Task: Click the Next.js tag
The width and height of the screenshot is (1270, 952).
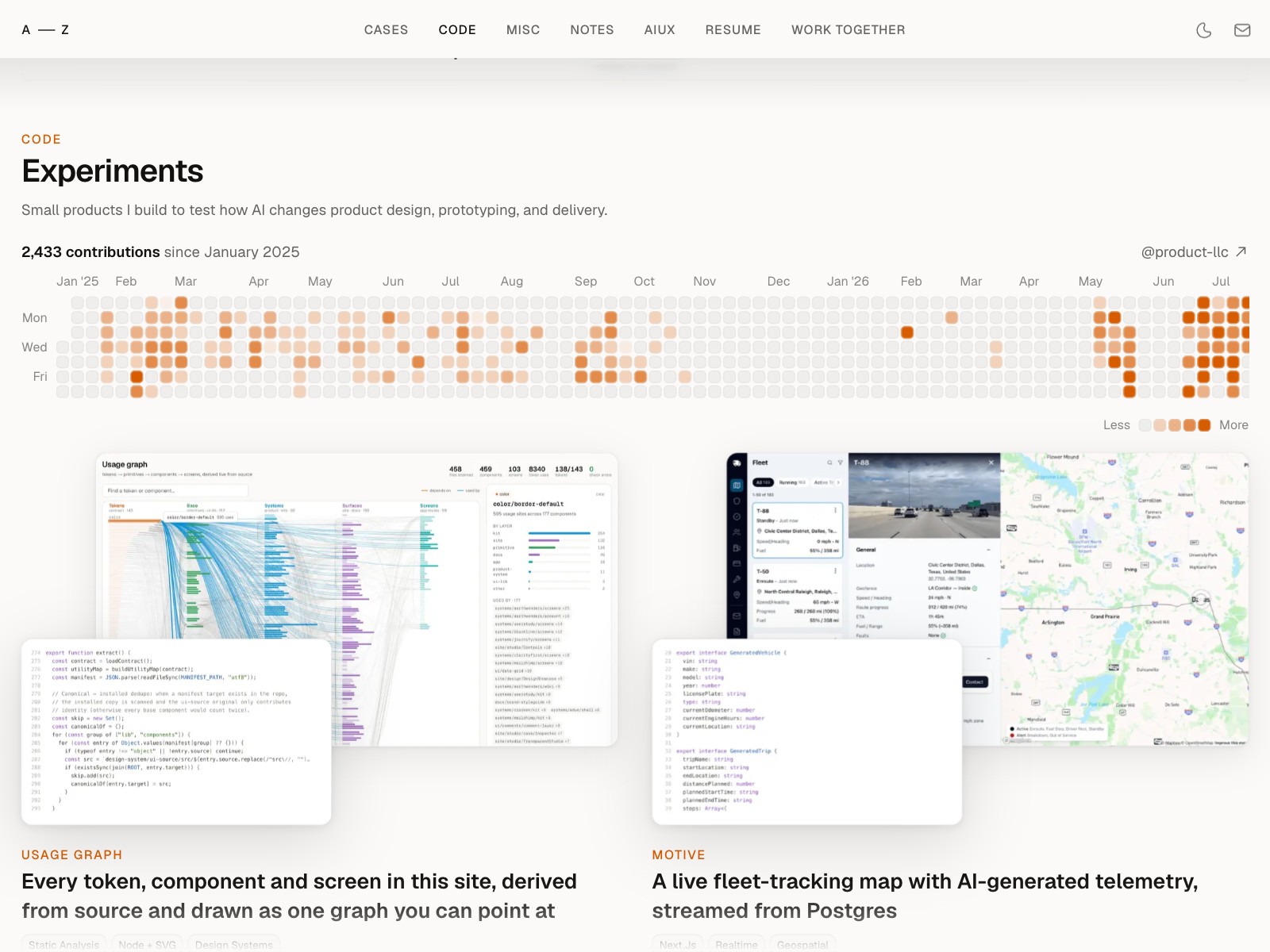Action: click(x=678, y=945)
